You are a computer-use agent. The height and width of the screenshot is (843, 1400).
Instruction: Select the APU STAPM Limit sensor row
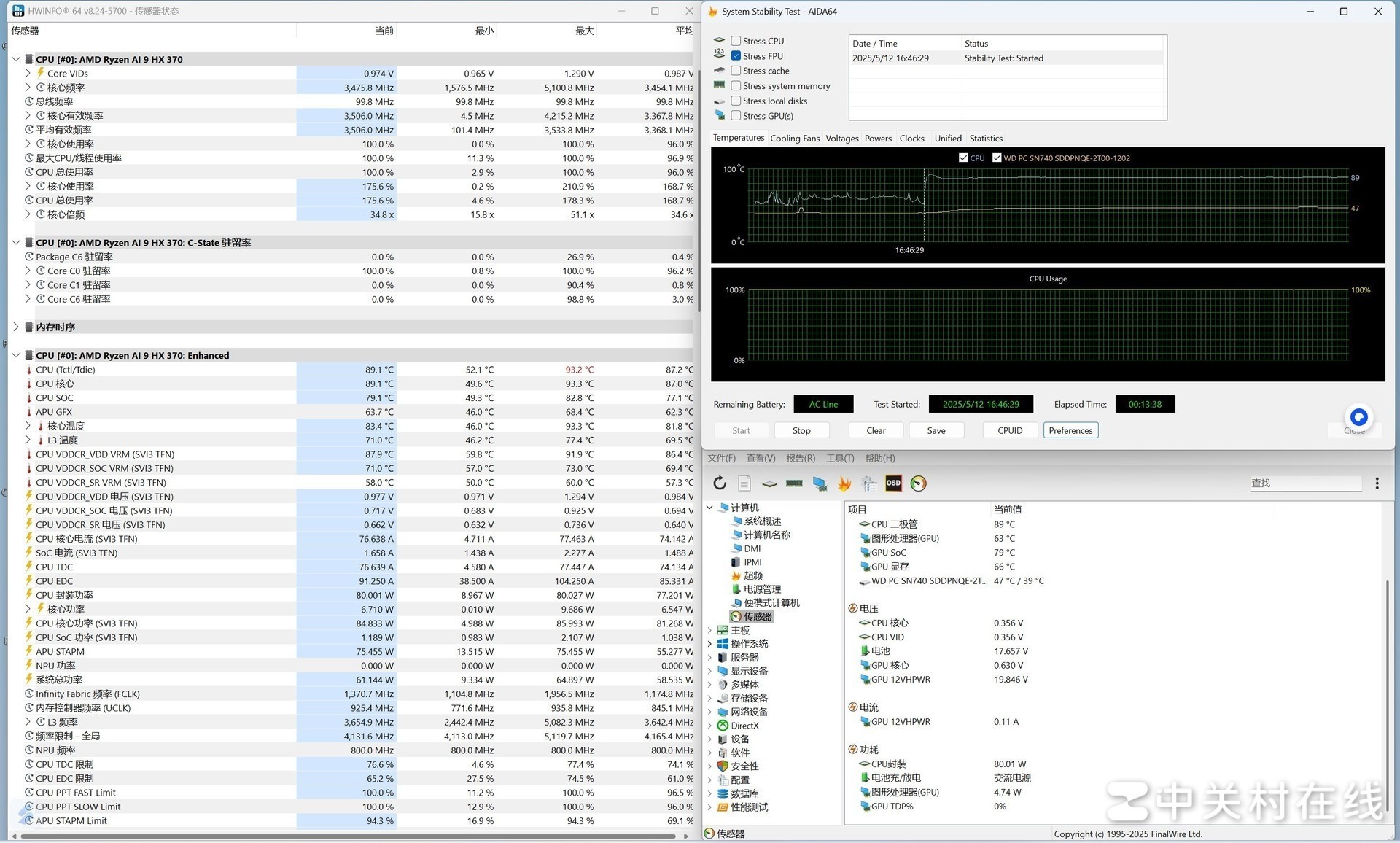350,820
